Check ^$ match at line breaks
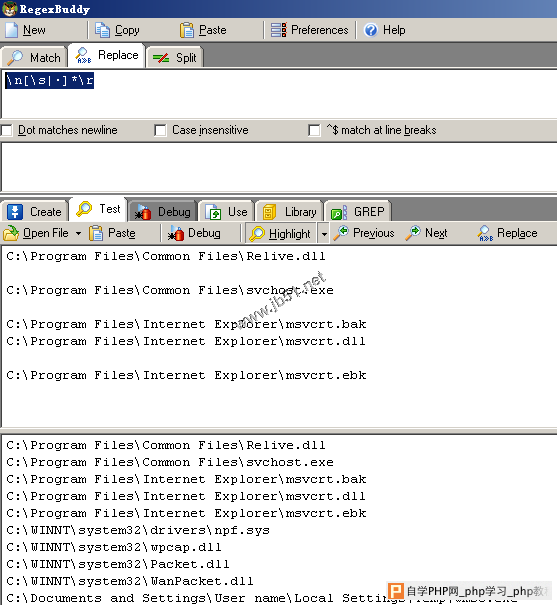 coord(314,130)
